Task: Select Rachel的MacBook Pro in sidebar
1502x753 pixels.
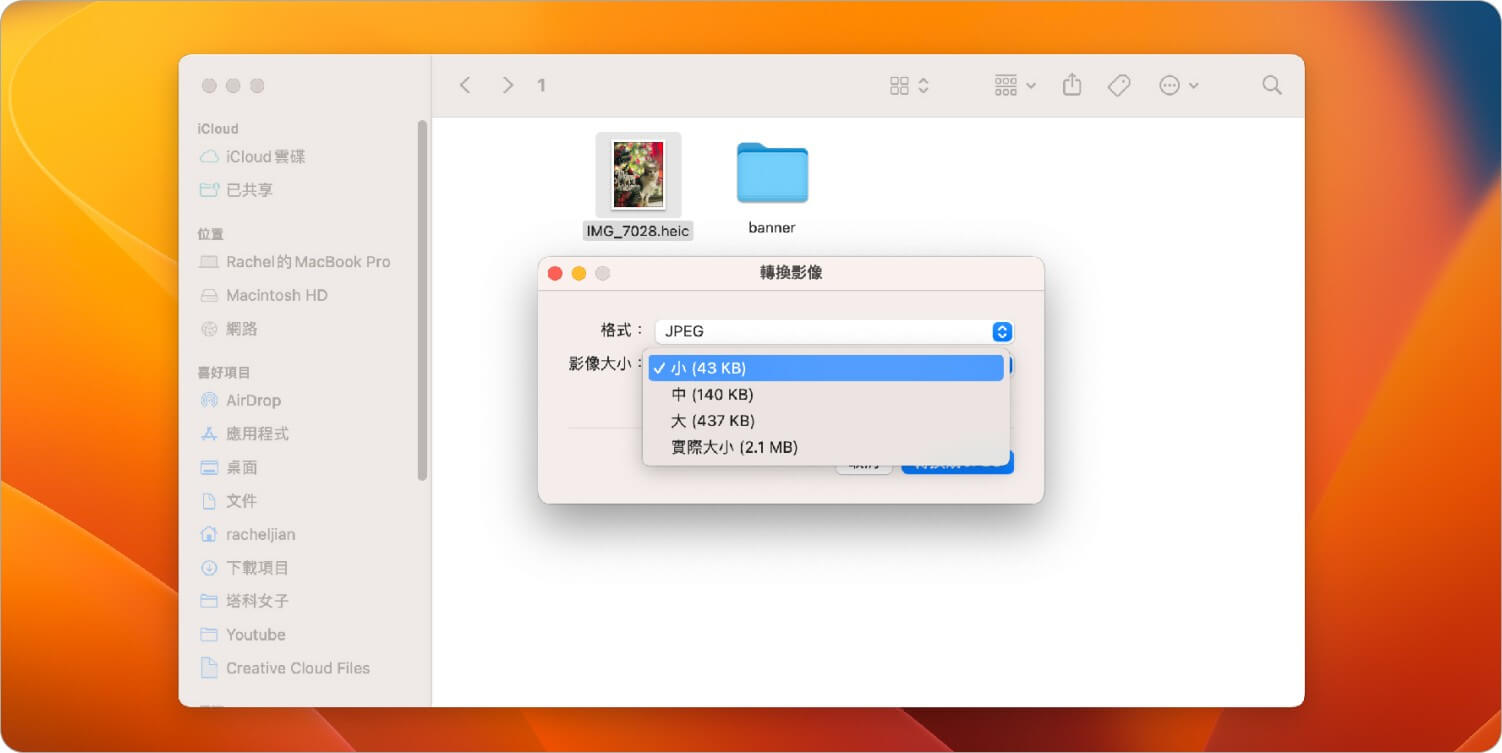Action: pos(295,262)
